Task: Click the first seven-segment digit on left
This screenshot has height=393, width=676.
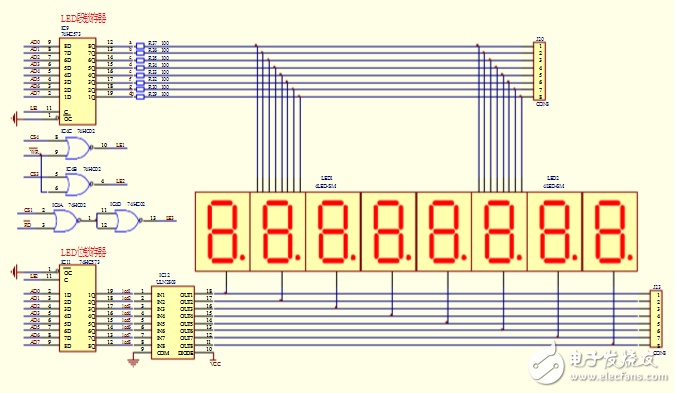Action: click(x=223, y=232)
